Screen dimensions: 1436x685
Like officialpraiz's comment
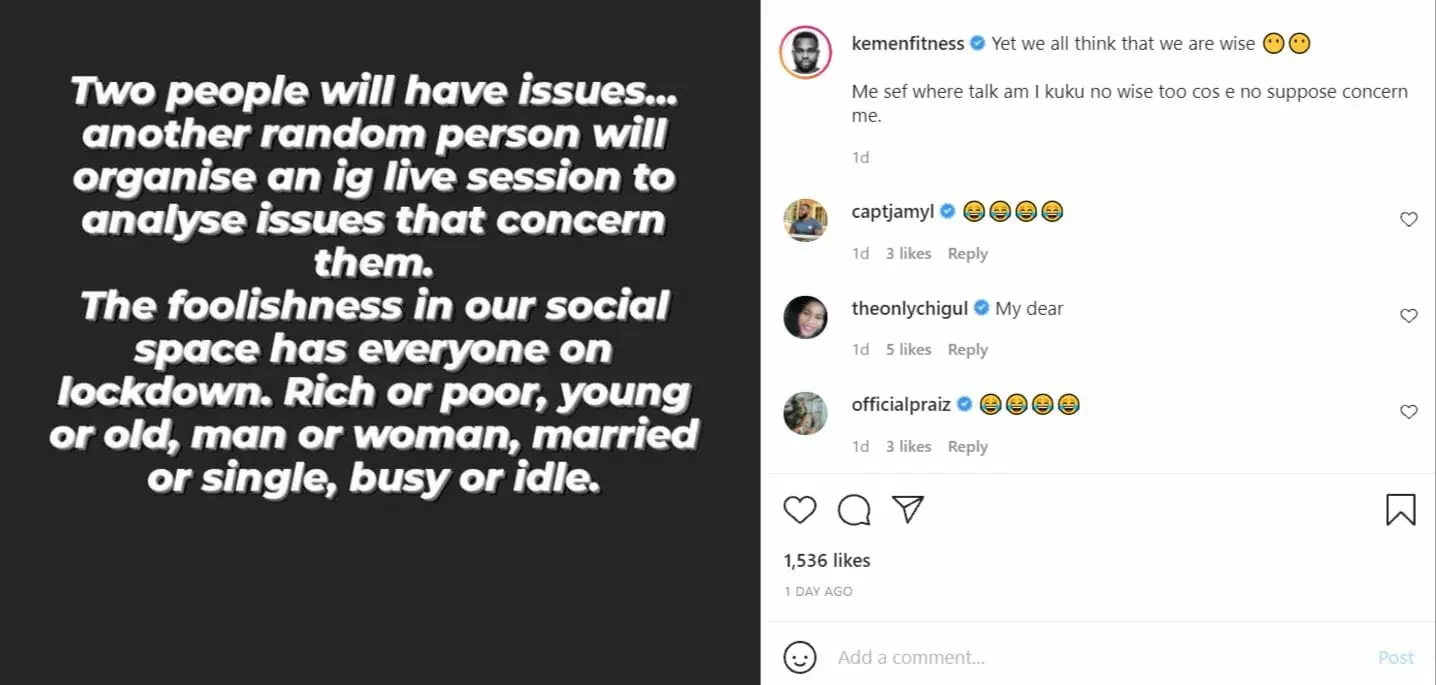tap(1408, 412)
